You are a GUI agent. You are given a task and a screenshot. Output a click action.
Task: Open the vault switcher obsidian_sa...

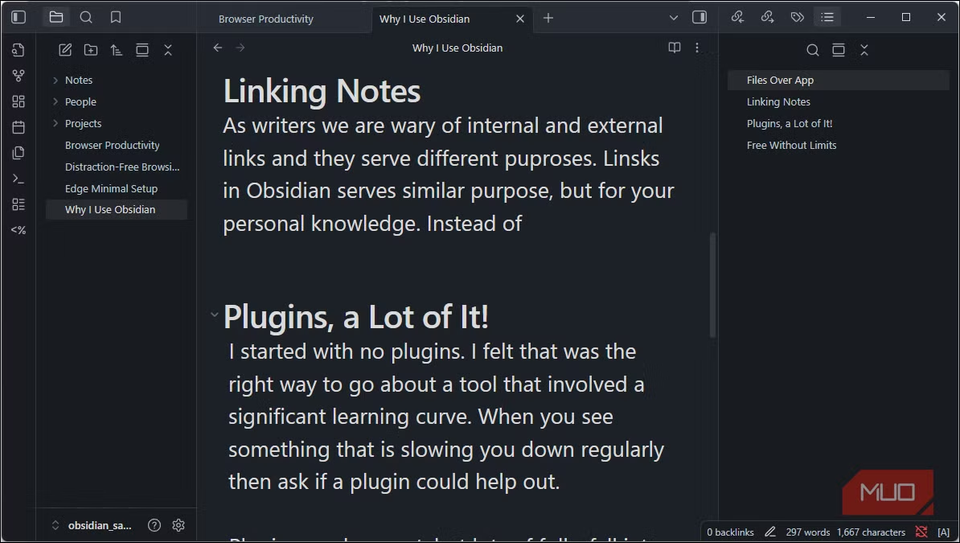coord(92,525)
